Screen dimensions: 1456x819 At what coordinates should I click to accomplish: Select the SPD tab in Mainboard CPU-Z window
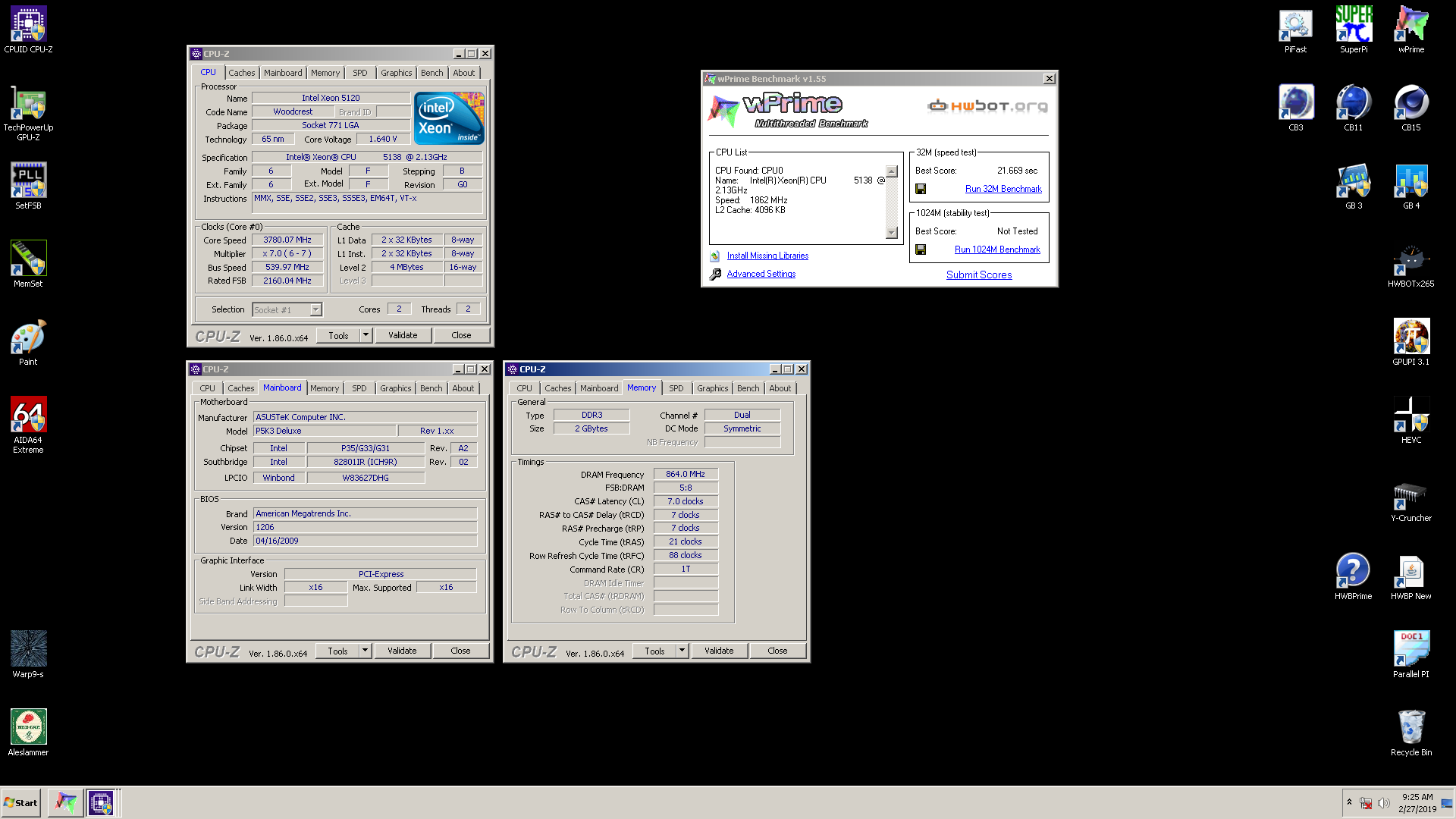(x=359, y=388)
